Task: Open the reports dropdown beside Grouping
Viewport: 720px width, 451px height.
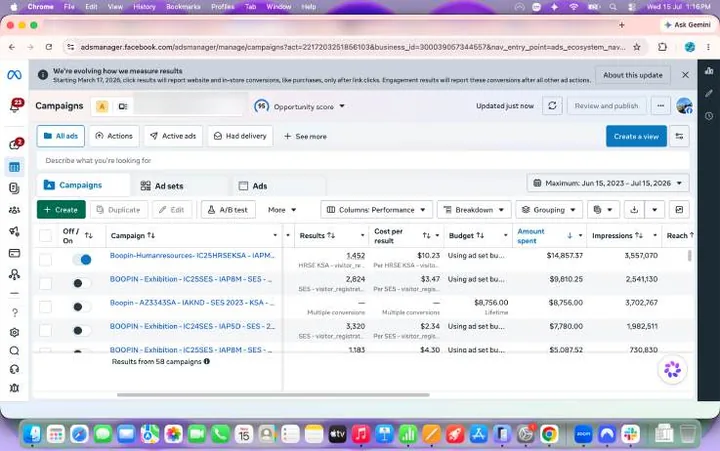Action: (x=603, y=210)
